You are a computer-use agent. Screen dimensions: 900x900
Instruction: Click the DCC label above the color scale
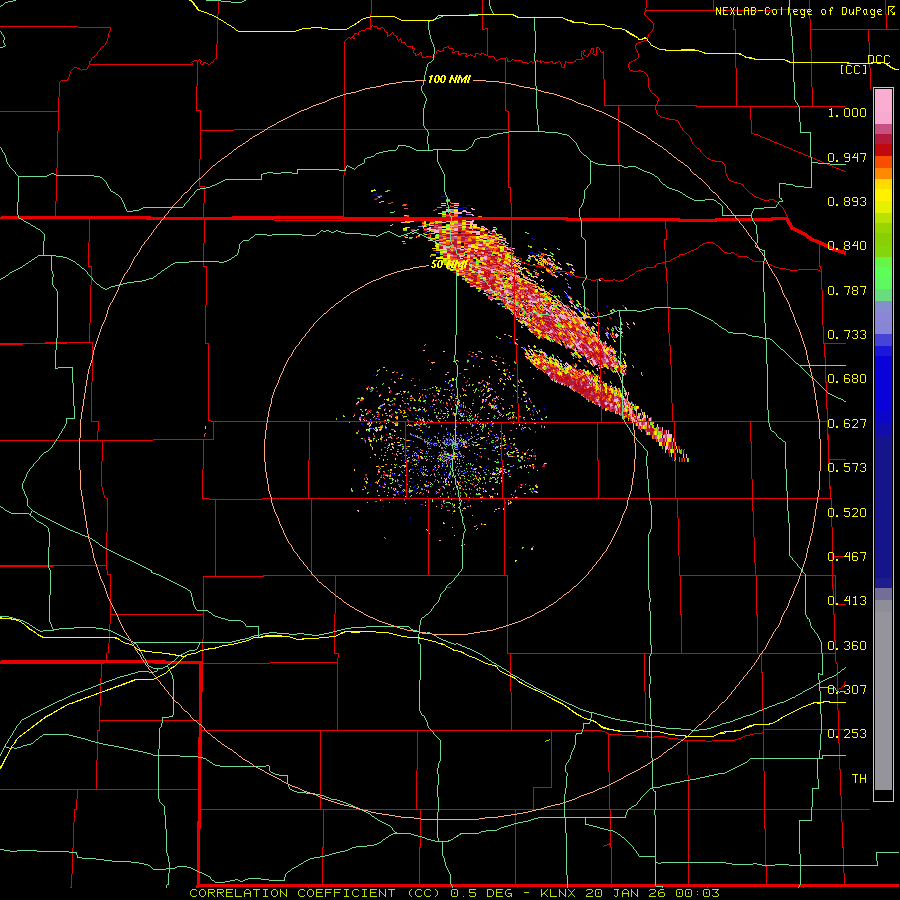click(x=878, y=60)
